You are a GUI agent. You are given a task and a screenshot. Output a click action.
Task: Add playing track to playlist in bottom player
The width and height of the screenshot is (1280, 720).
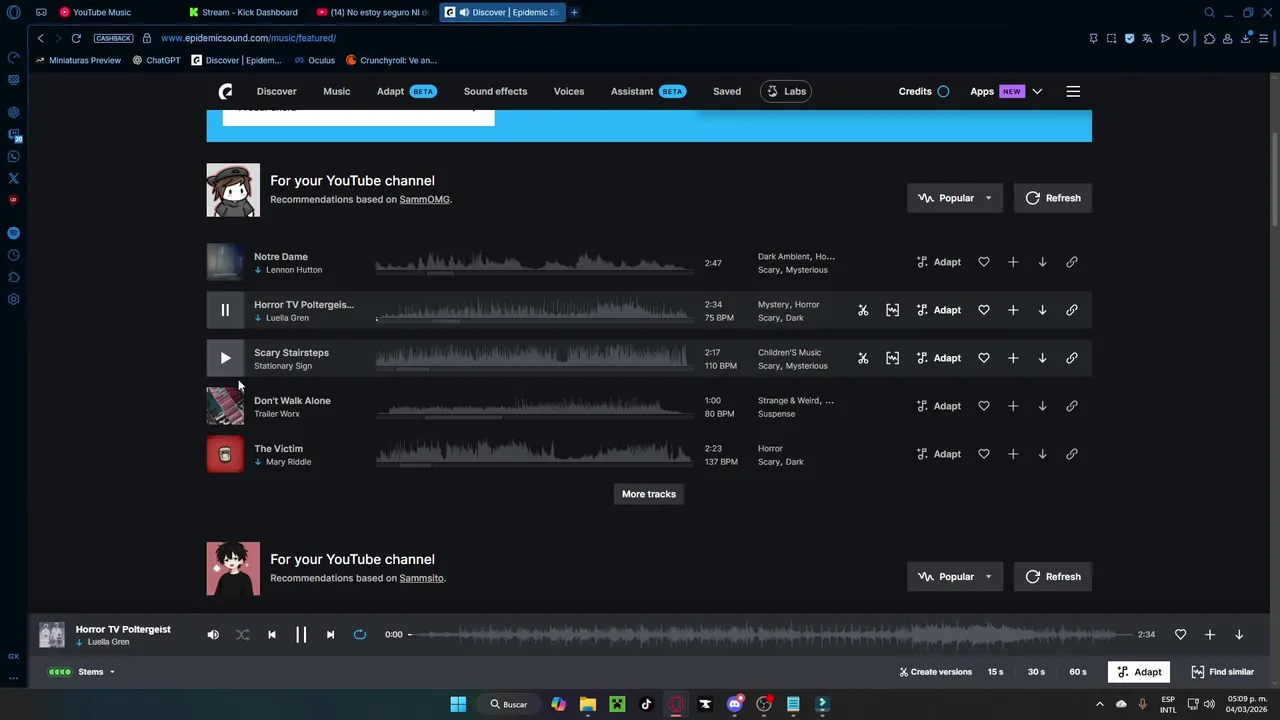tap(1210, 634)
